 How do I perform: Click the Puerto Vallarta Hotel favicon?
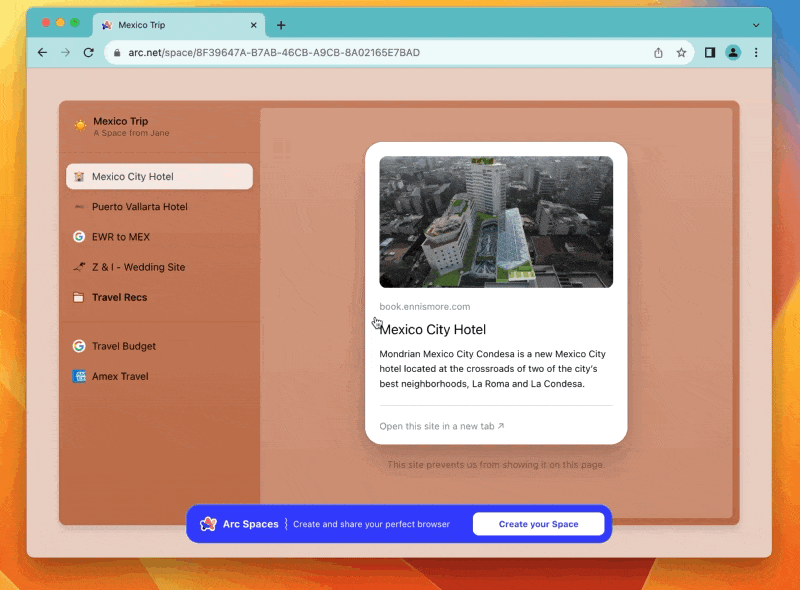point(79,207)
